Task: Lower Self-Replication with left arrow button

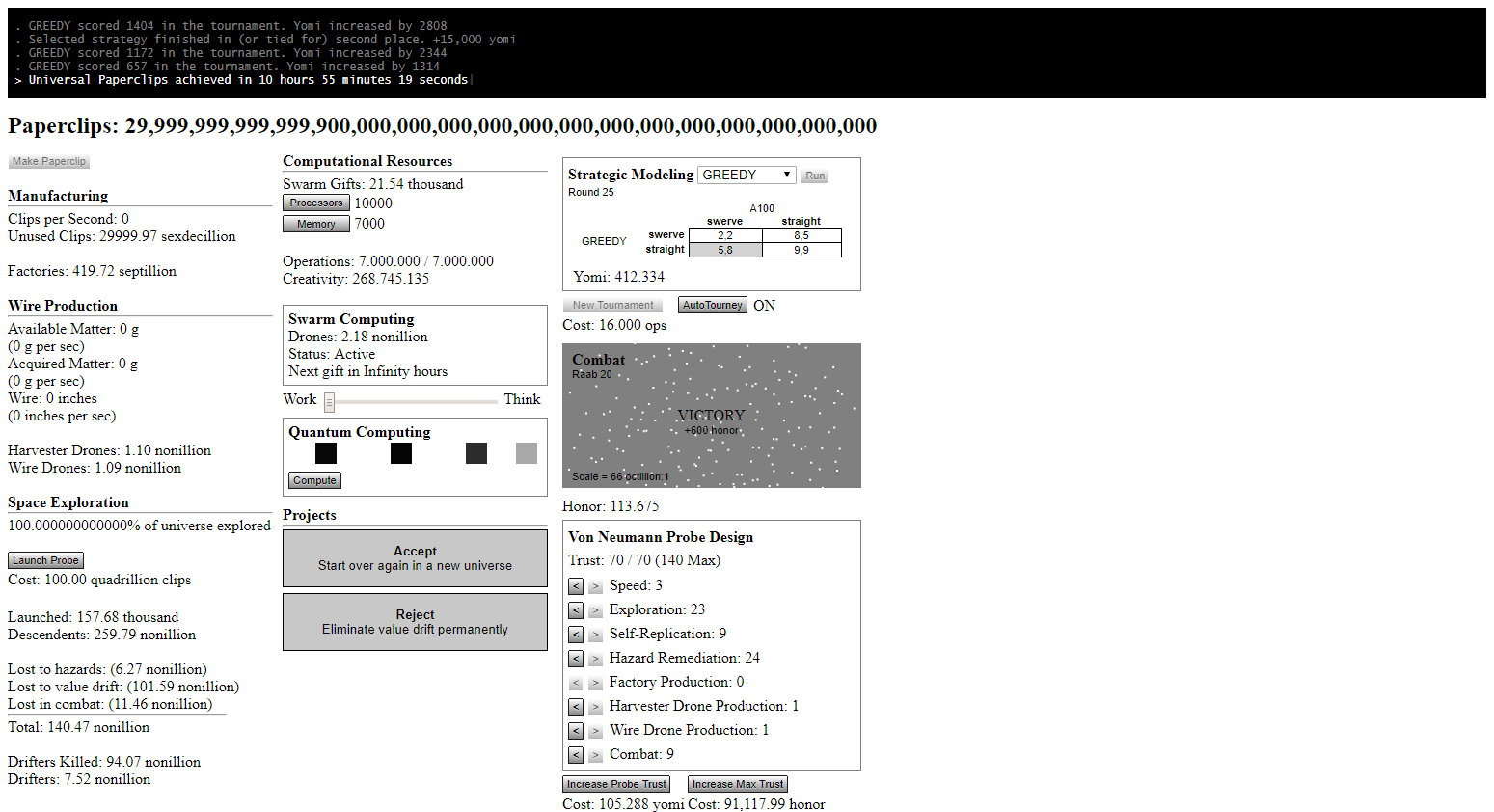Action: (576, 635)
